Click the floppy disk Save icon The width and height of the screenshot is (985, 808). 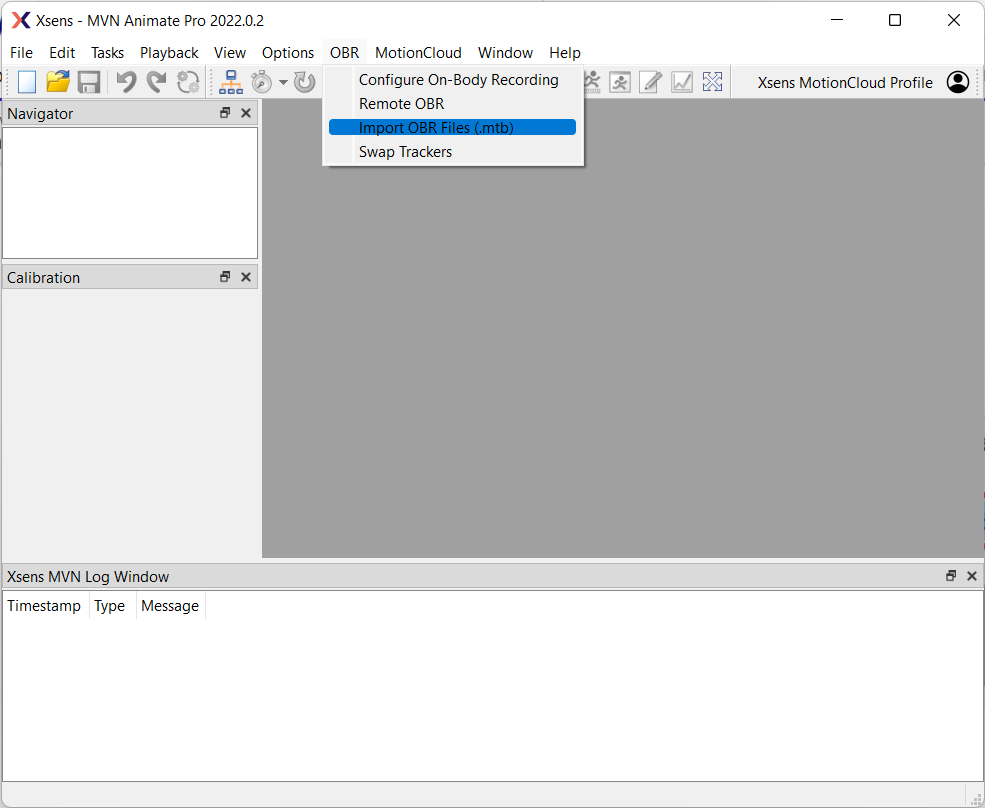tap(89, 82)
